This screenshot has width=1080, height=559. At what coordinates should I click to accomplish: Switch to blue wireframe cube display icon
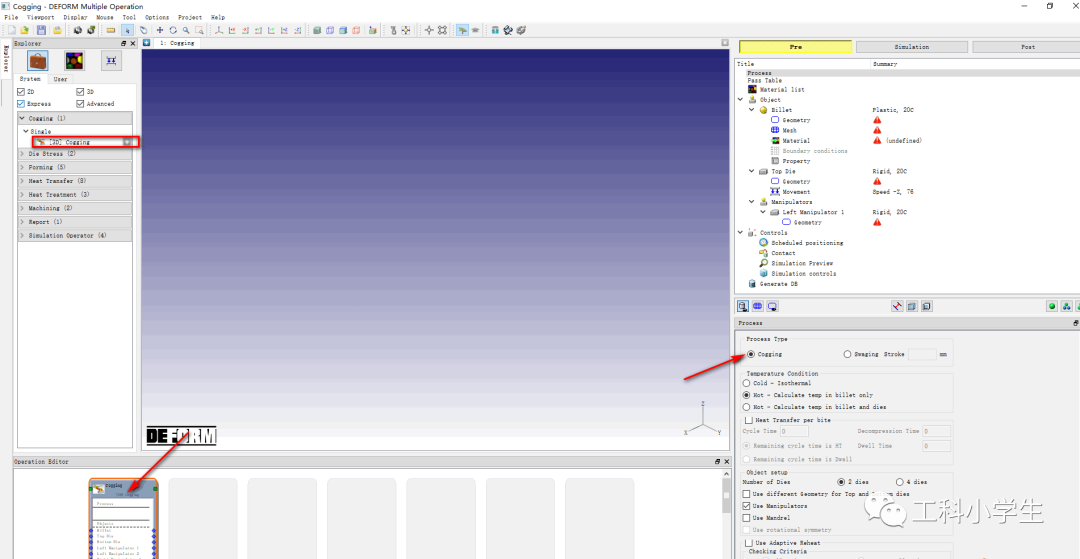pyautogui.click(x=329, y=30)
